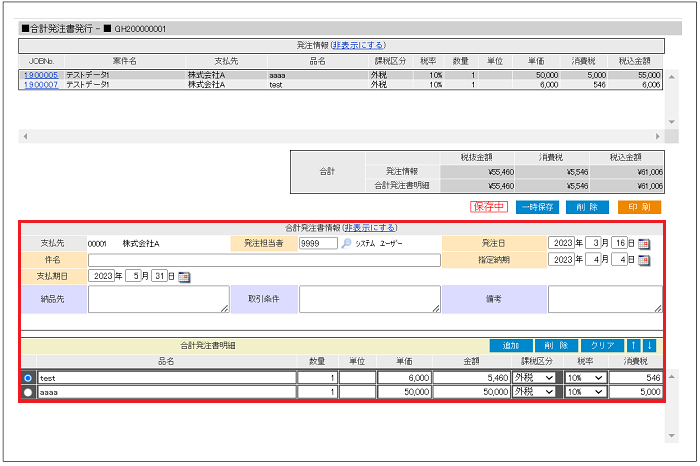
Task: Select the radio button for aaaa row
Action: 28,393
